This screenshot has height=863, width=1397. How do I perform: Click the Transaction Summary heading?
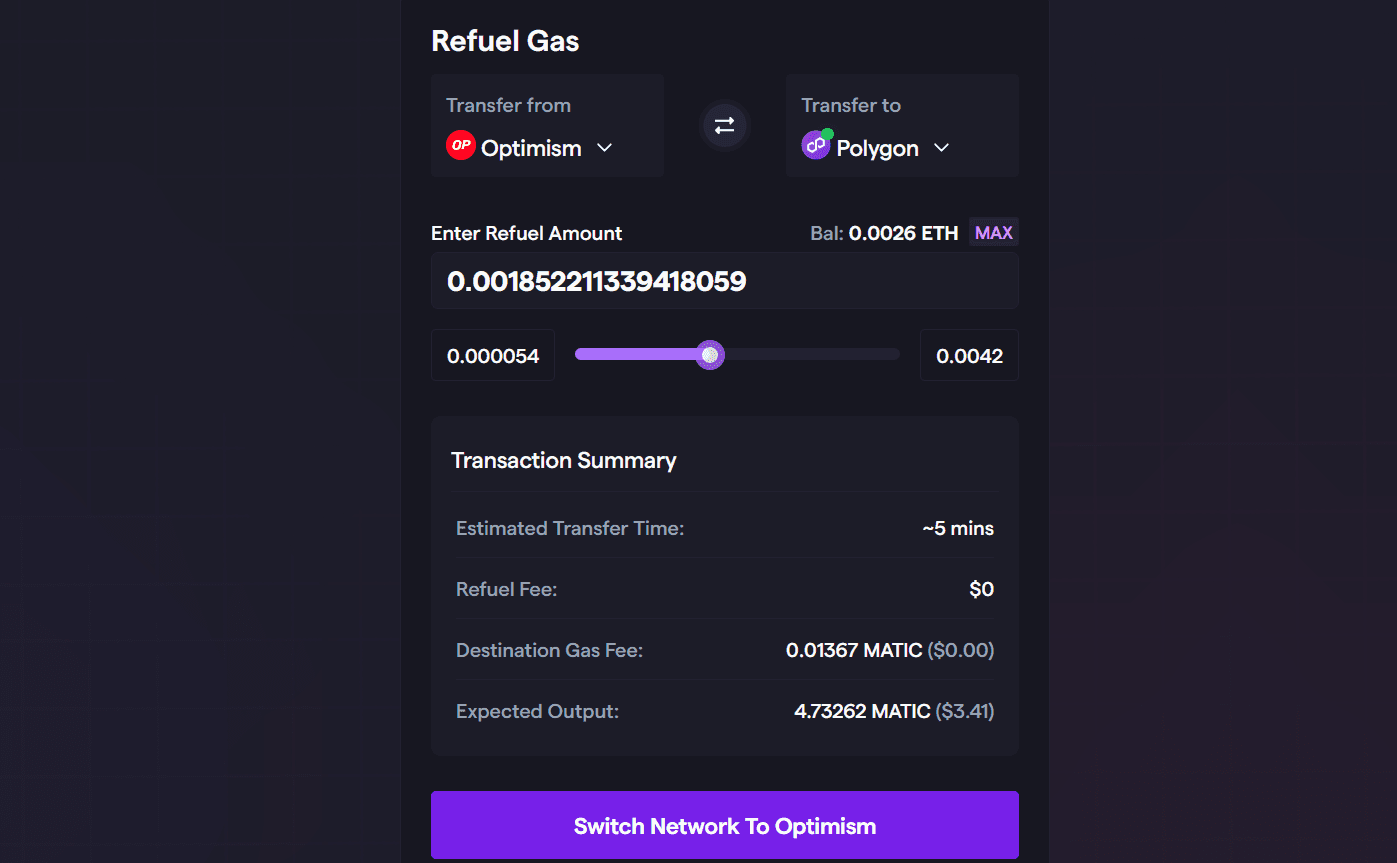564,461
